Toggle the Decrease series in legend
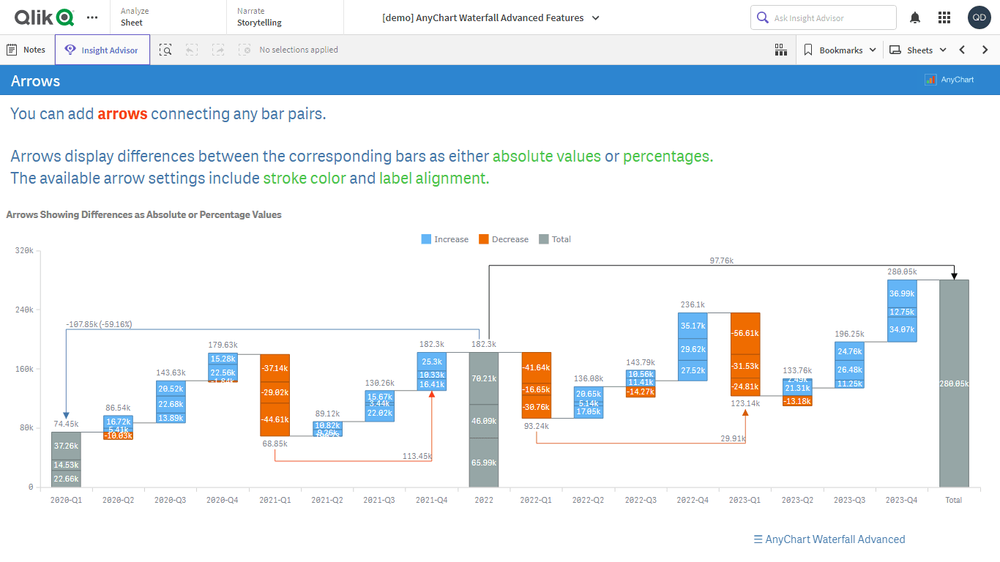This screenshot has width=1000, height=562. pos(503,239)
